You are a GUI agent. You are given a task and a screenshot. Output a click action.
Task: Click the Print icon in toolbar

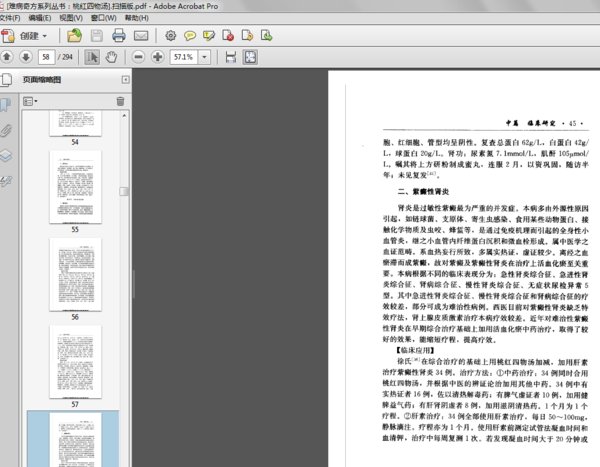[x=120, y=35]
